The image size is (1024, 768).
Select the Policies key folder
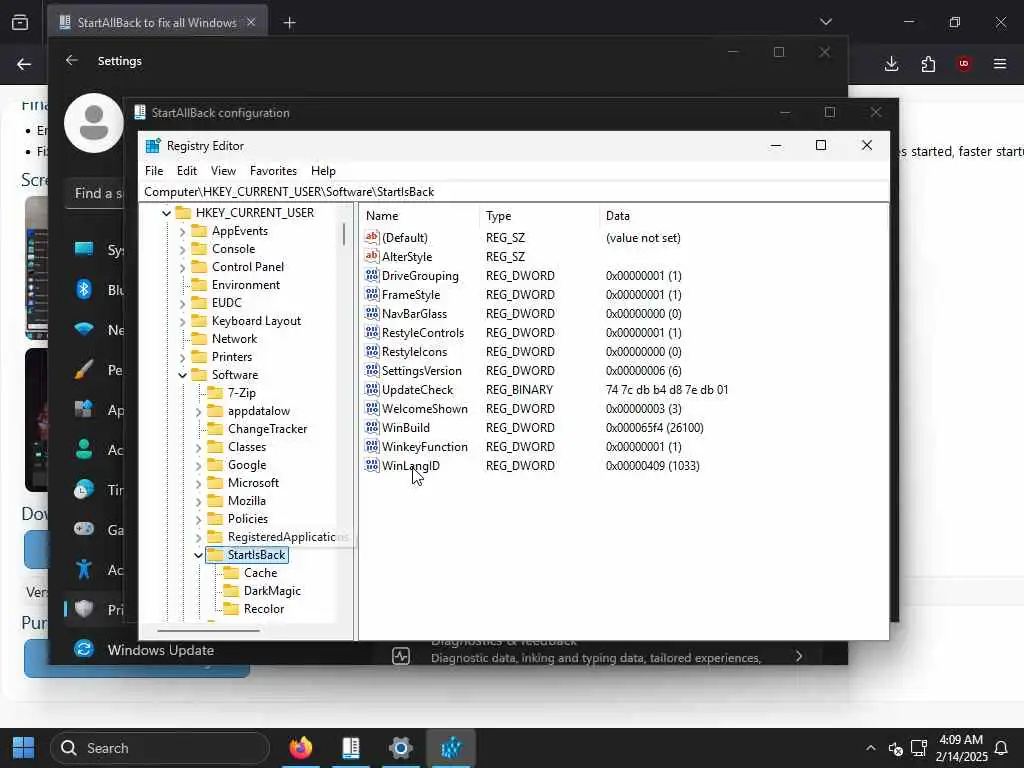pyautogui.click(x=248, y=519)
